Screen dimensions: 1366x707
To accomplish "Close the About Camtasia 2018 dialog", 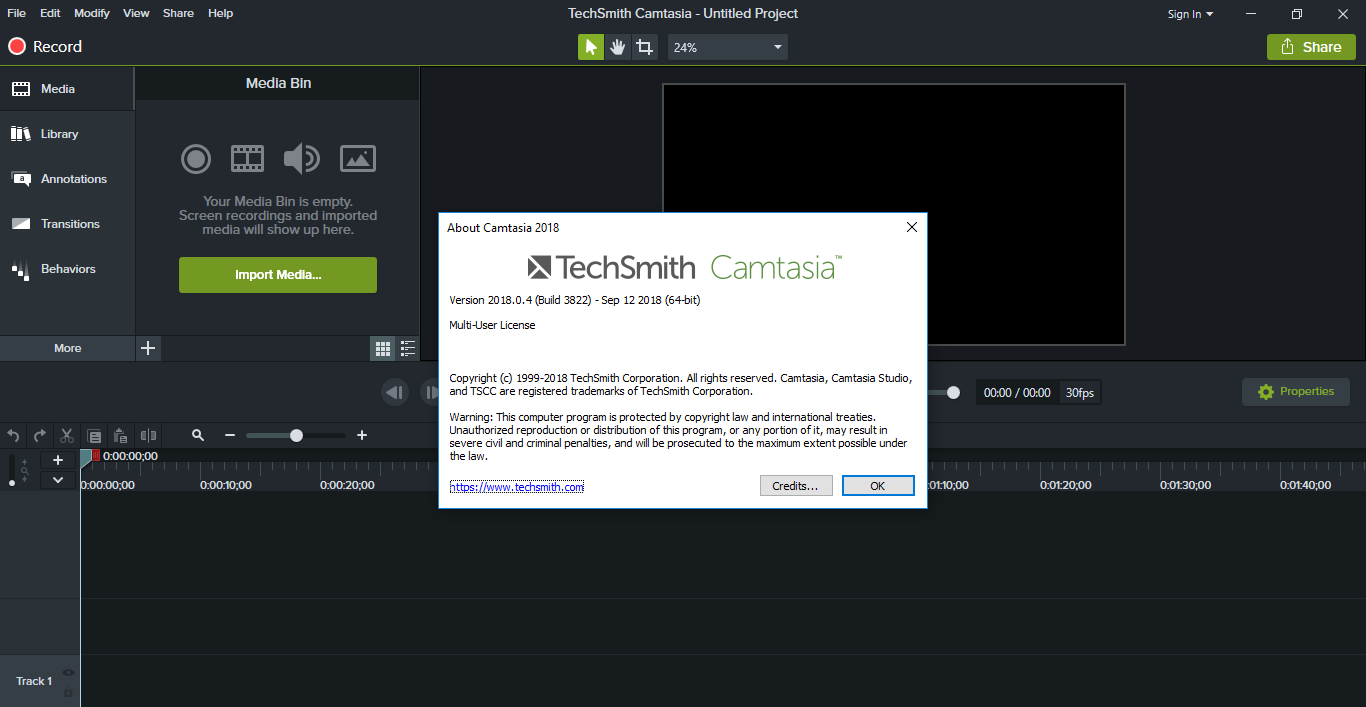I will pyautogui.click(x=912, y=227).
